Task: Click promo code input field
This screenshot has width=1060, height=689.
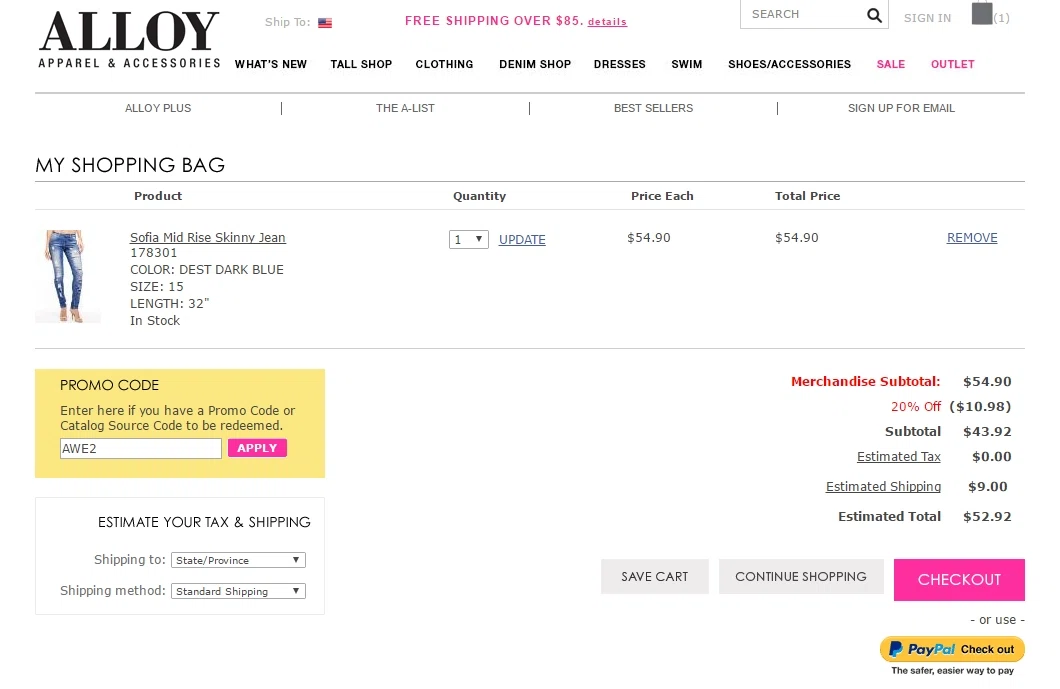Action: click(141, 448)
